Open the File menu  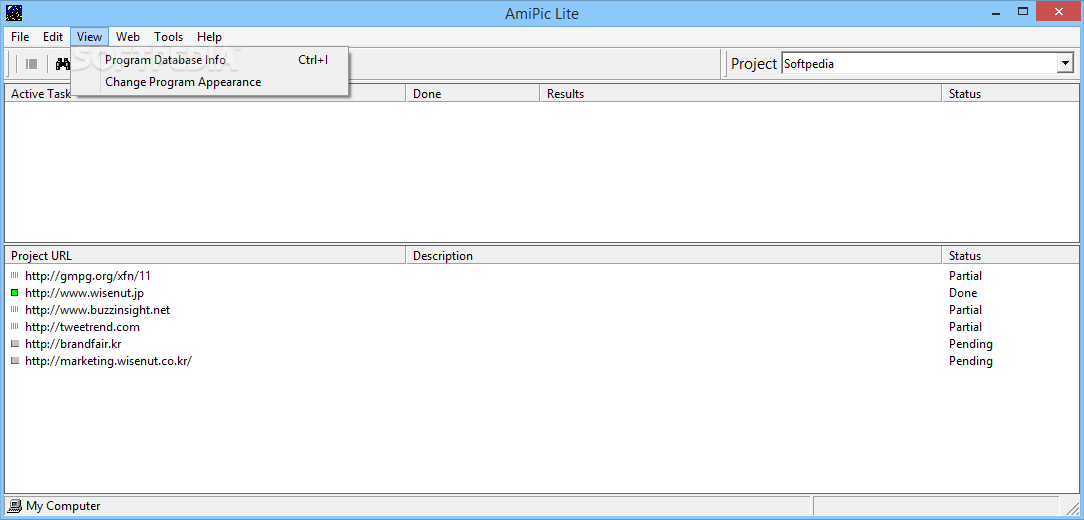[20, 37]
